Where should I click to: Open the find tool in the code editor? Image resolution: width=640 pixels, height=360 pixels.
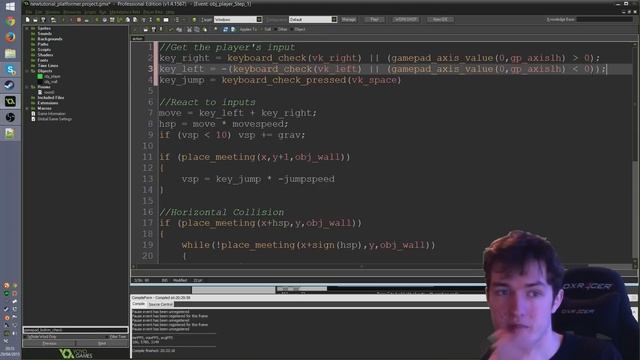216,29
